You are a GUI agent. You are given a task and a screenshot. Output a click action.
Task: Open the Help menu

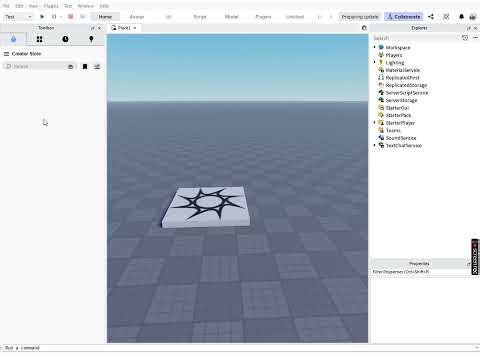point(104,6)
